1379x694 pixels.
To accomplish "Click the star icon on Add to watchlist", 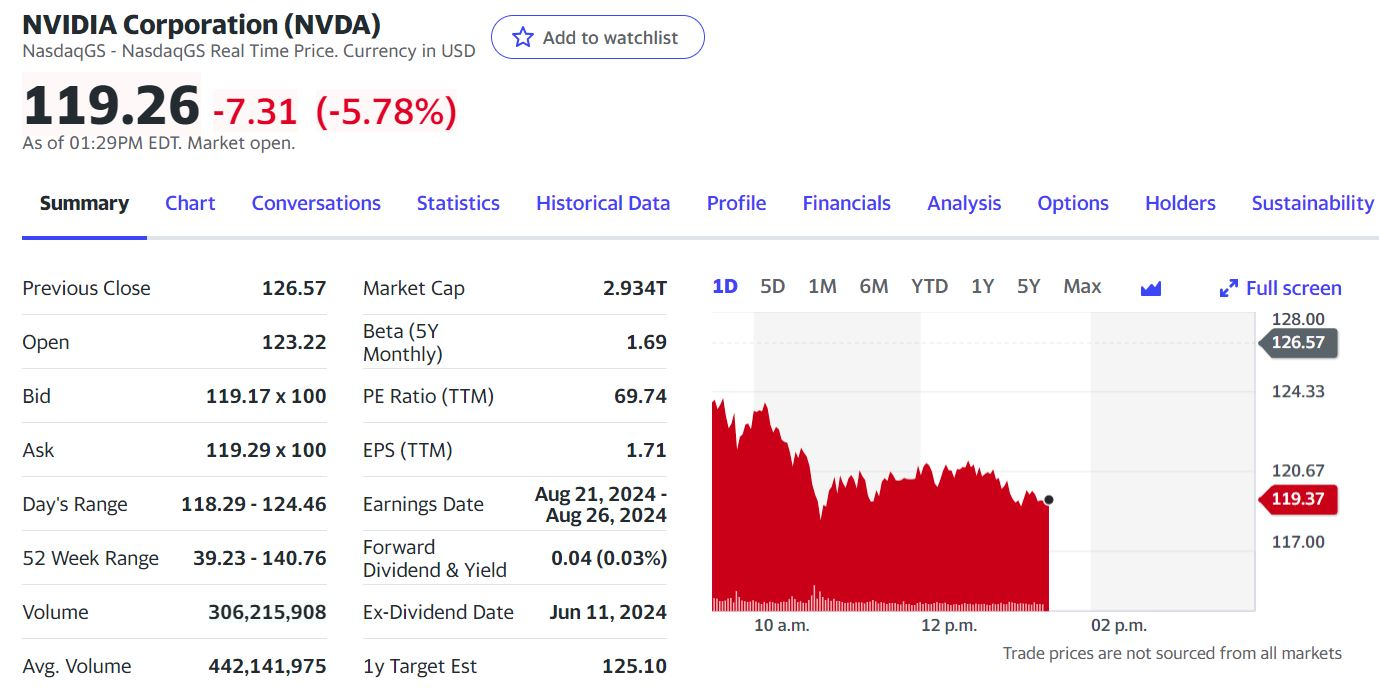I will click(x=522, y=38).
